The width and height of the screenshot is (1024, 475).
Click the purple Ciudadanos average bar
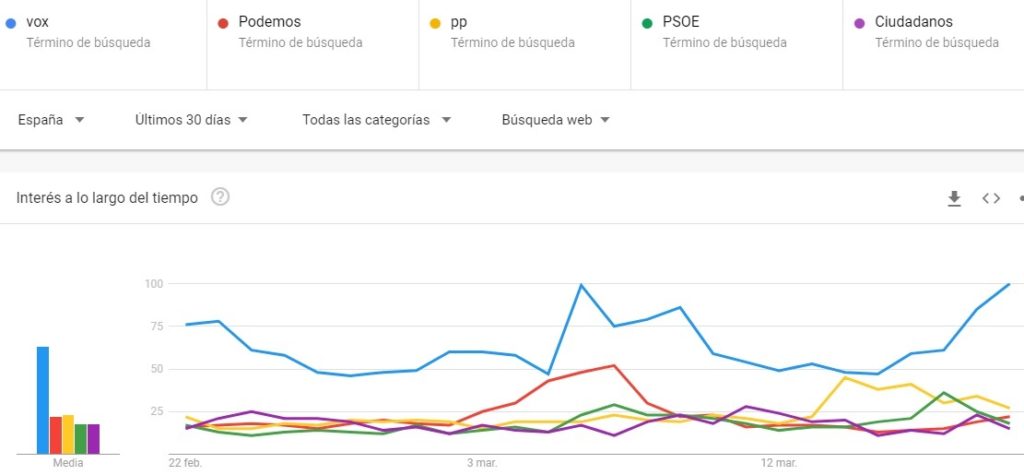[93, 438]
